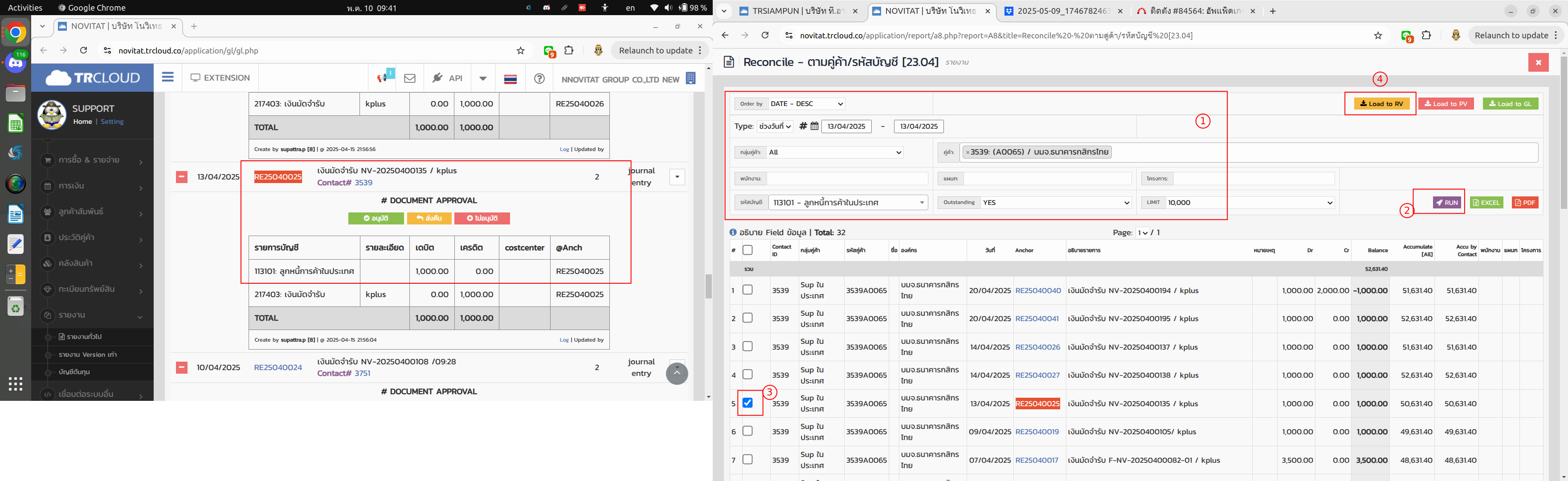Screen dimensions: 1568x481
Task: Open the Type ช่วงวันที่ dropdown
Action: click(x=775, y=126)
